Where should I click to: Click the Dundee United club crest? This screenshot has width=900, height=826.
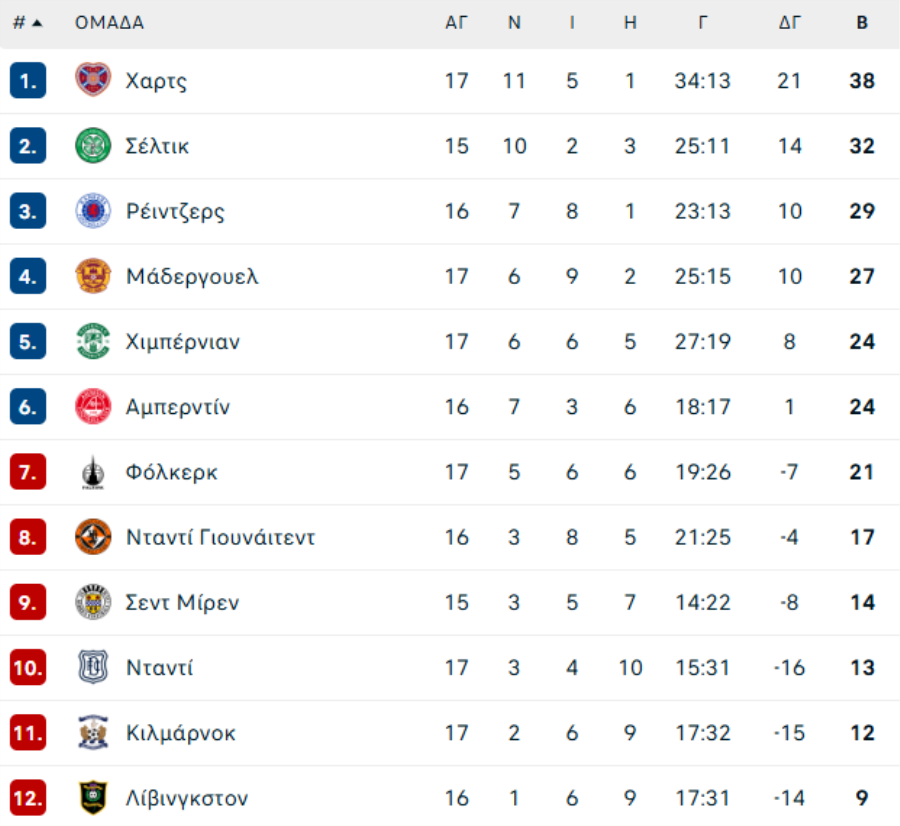(93, 537)
